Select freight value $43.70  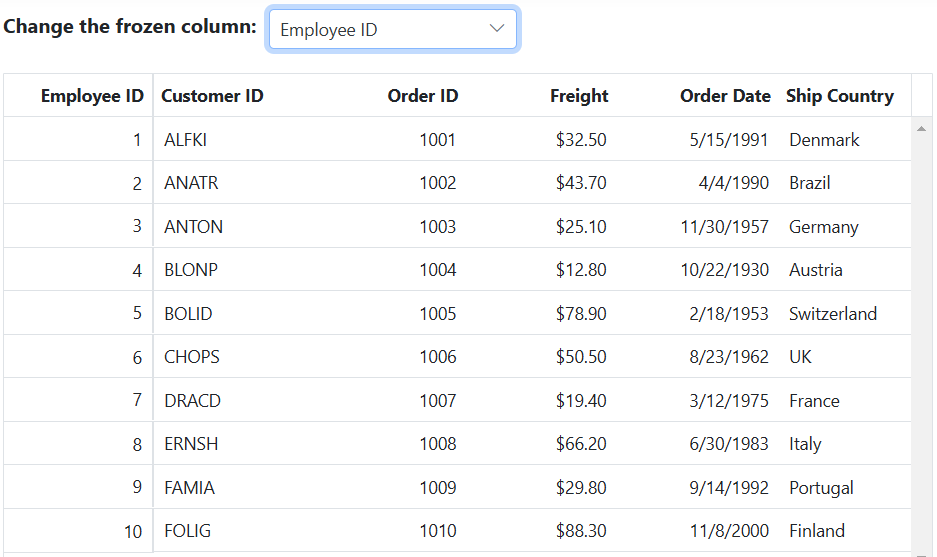pos(581,183)
